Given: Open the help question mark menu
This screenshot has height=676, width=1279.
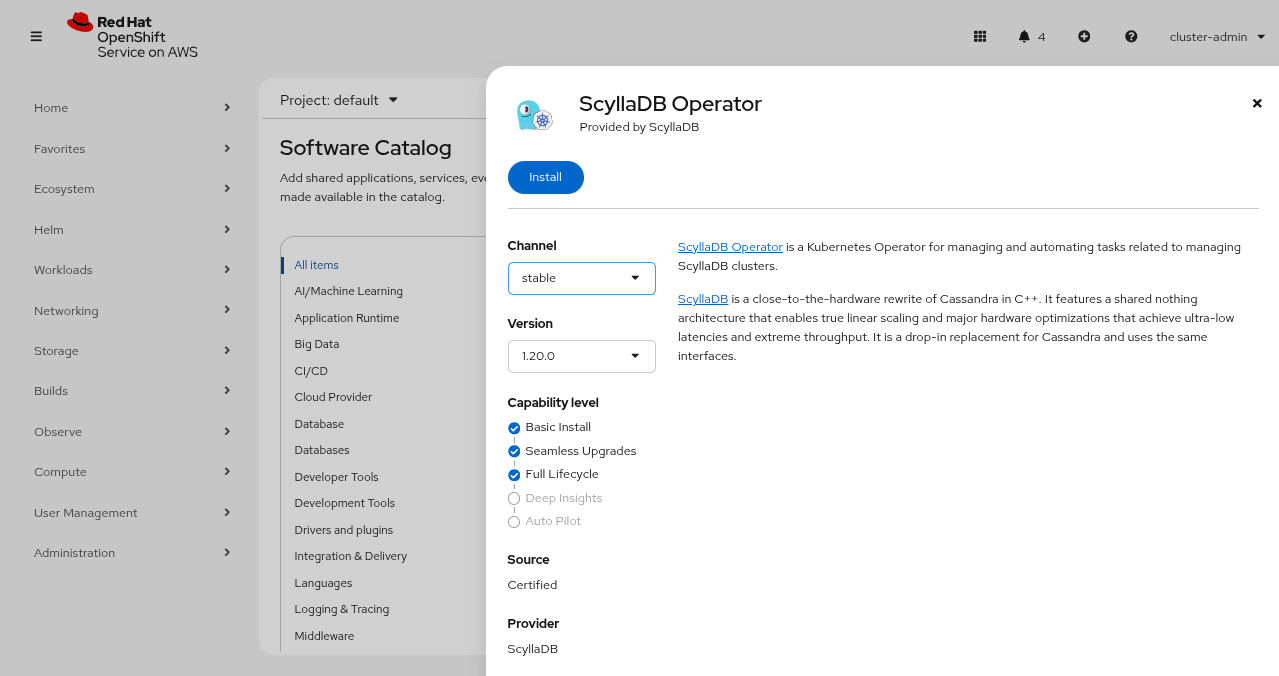Looking at the screenshot, I should (x=1131, y=37).
